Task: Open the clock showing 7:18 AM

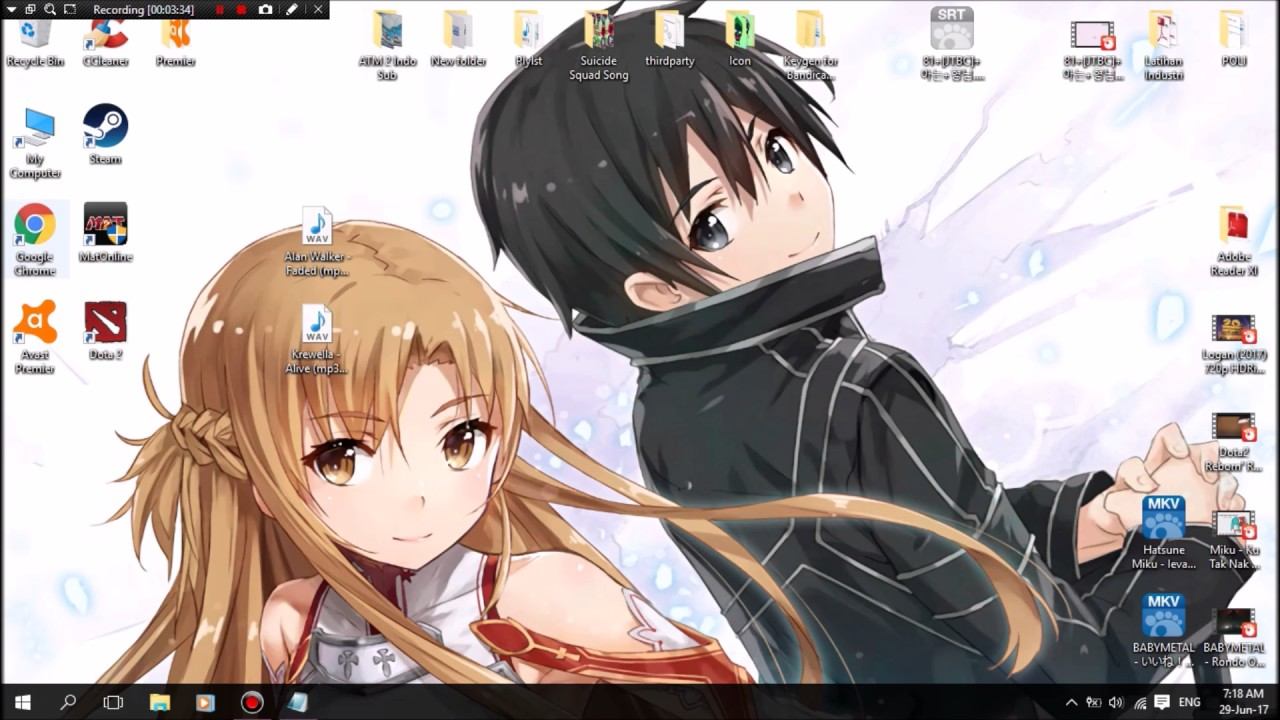Action: click(1242, 702)
